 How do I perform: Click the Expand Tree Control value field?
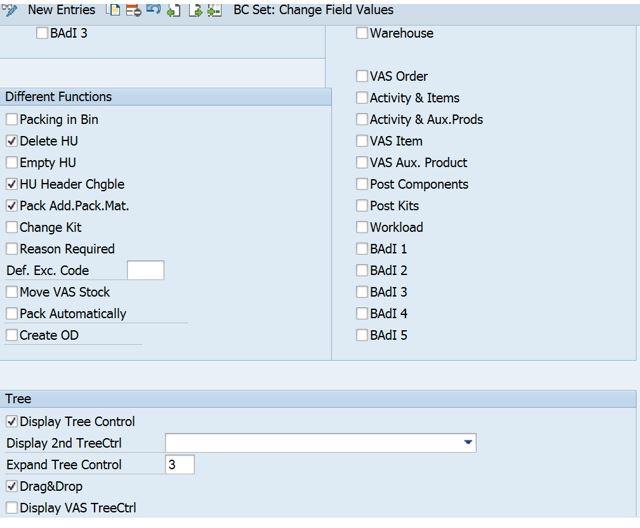tap(179, 465)
